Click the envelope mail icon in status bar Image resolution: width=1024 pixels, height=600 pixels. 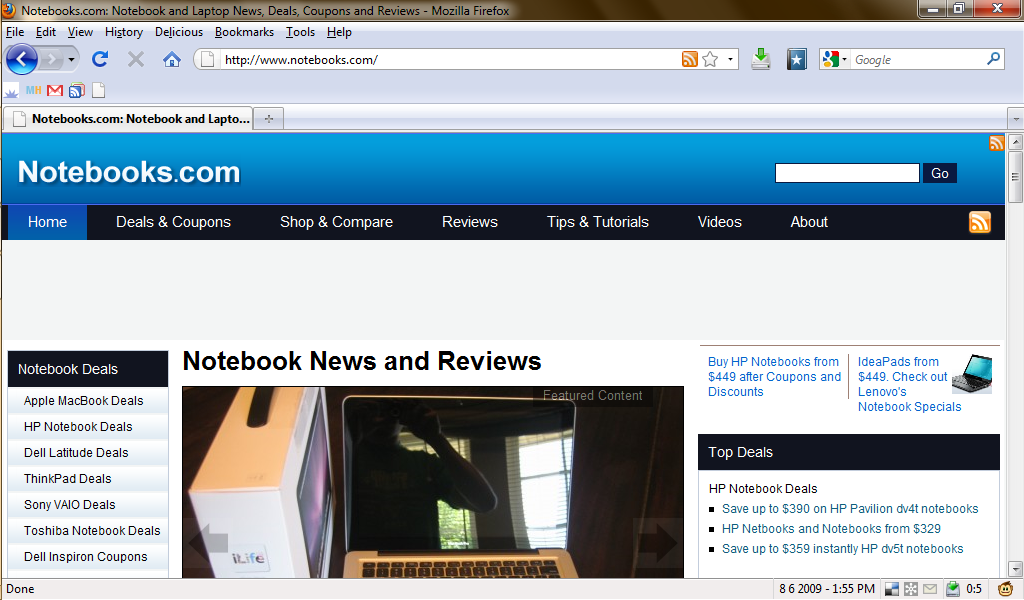(x=930, y=589)
